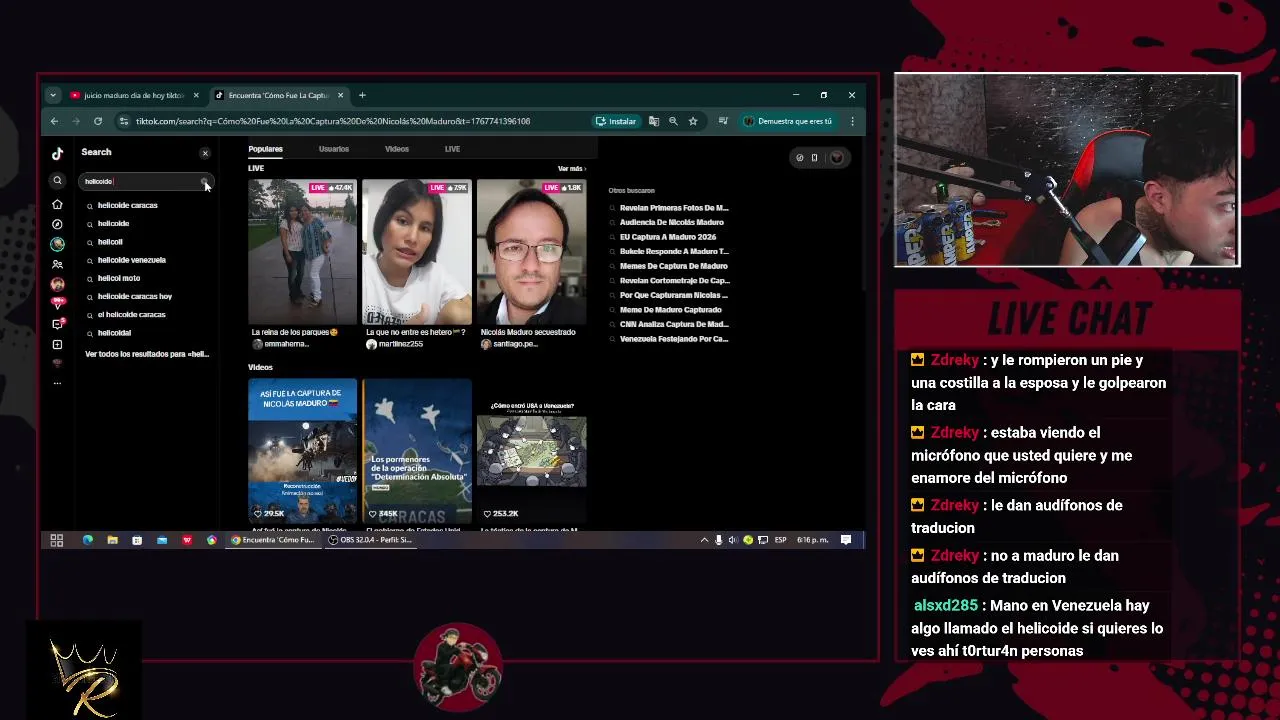The width and height of the screenshot is (1280, 720).
Task: Select suggestion 'helicoide caracas hoy'
Action: click(x=135, y=296)
